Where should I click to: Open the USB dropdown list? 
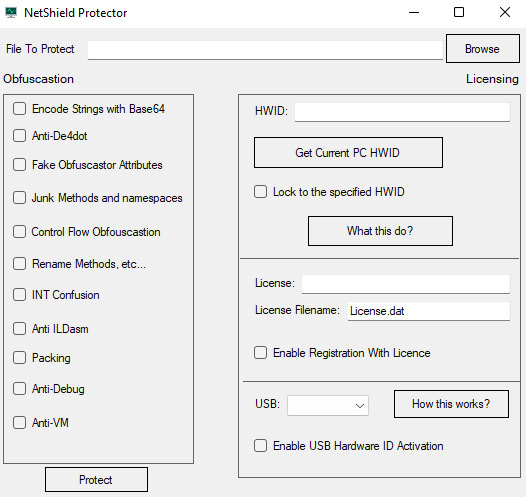point(328,405)
